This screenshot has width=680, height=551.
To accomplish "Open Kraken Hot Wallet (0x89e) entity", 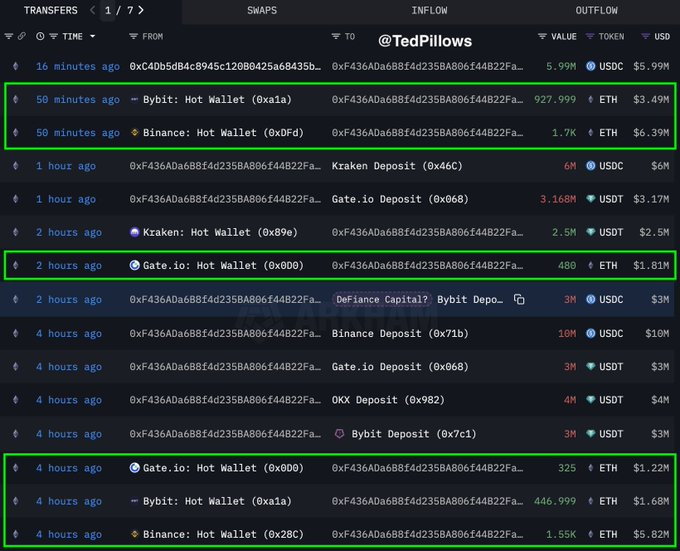I will (x=220, y=232).
